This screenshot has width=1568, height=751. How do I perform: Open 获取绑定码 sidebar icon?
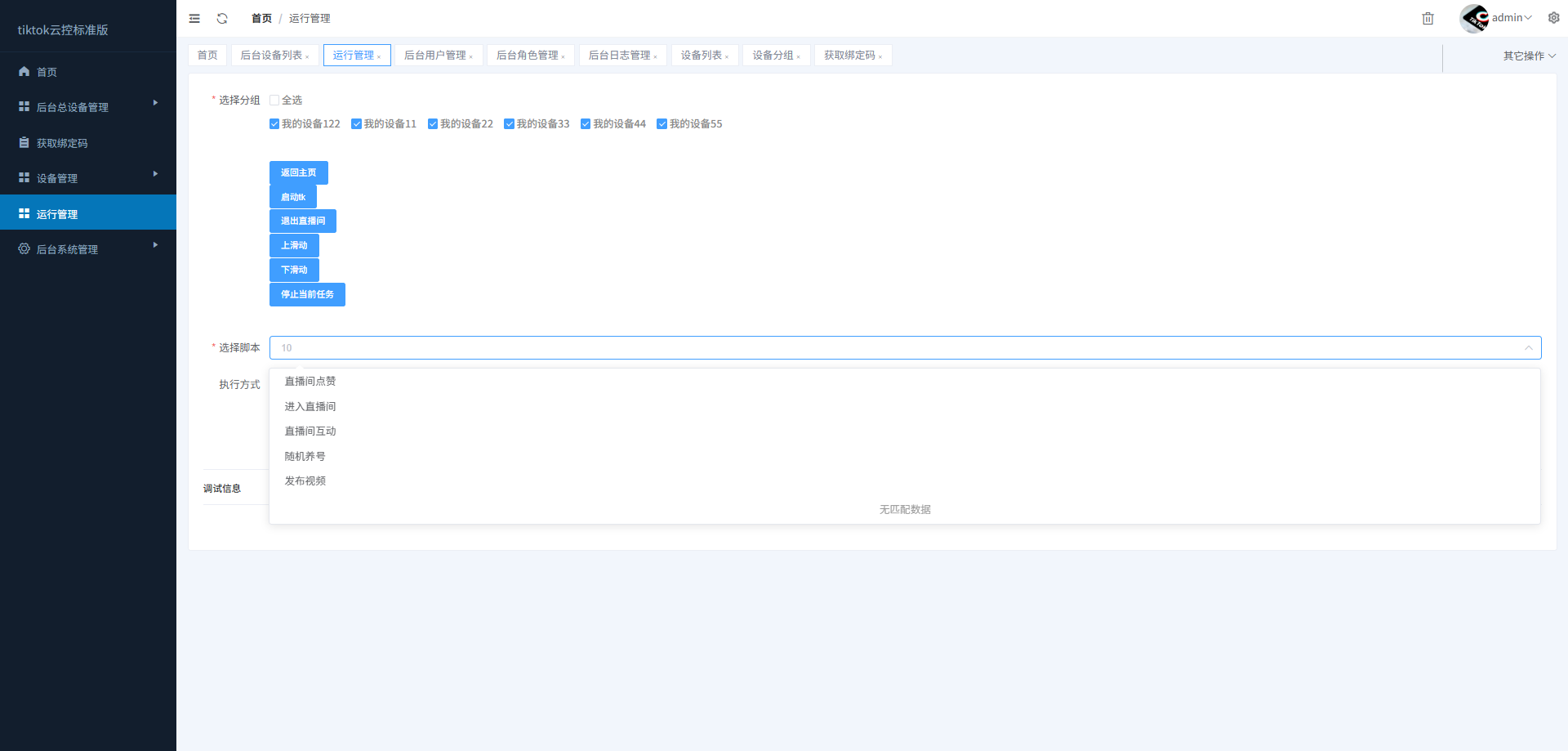click(24, 142)
